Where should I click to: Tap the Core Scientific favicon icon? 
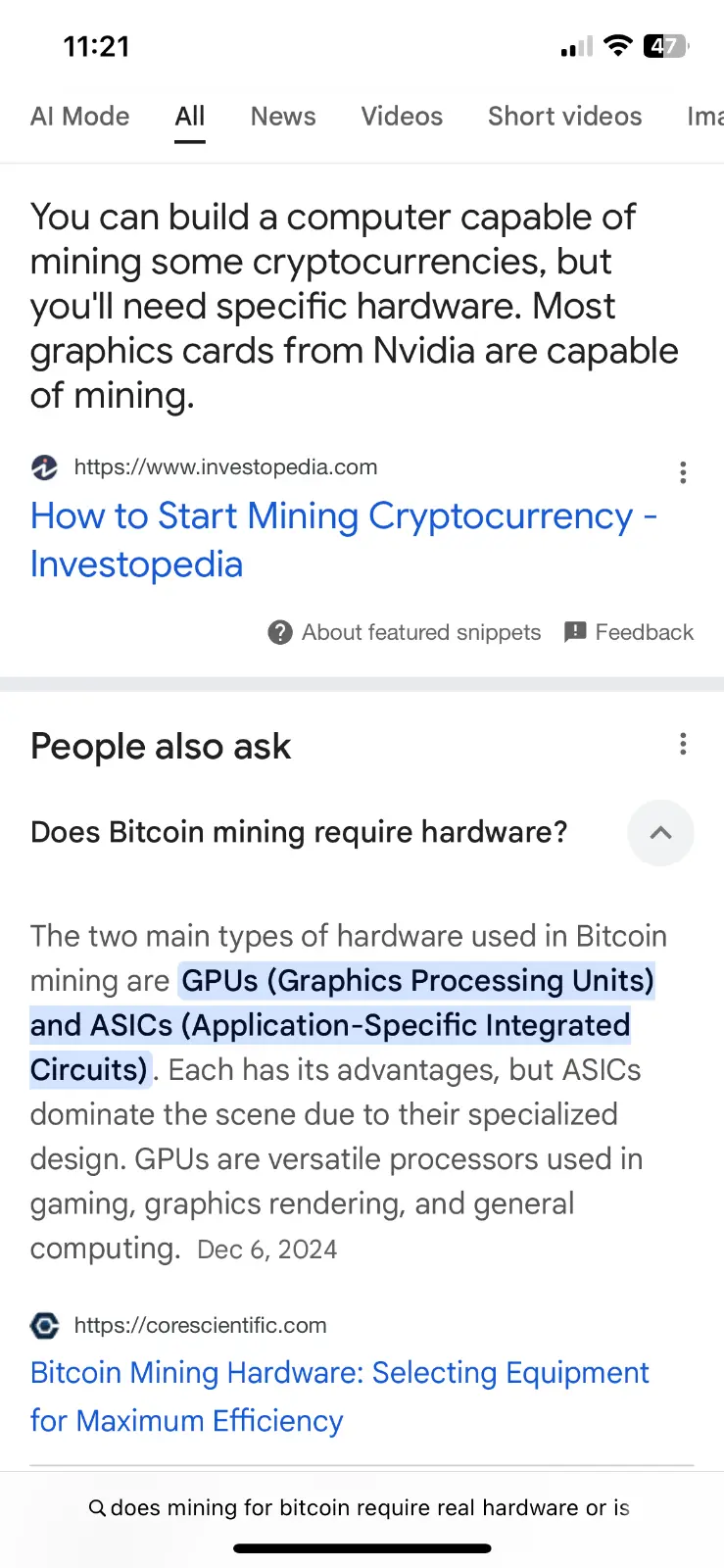44,1326
